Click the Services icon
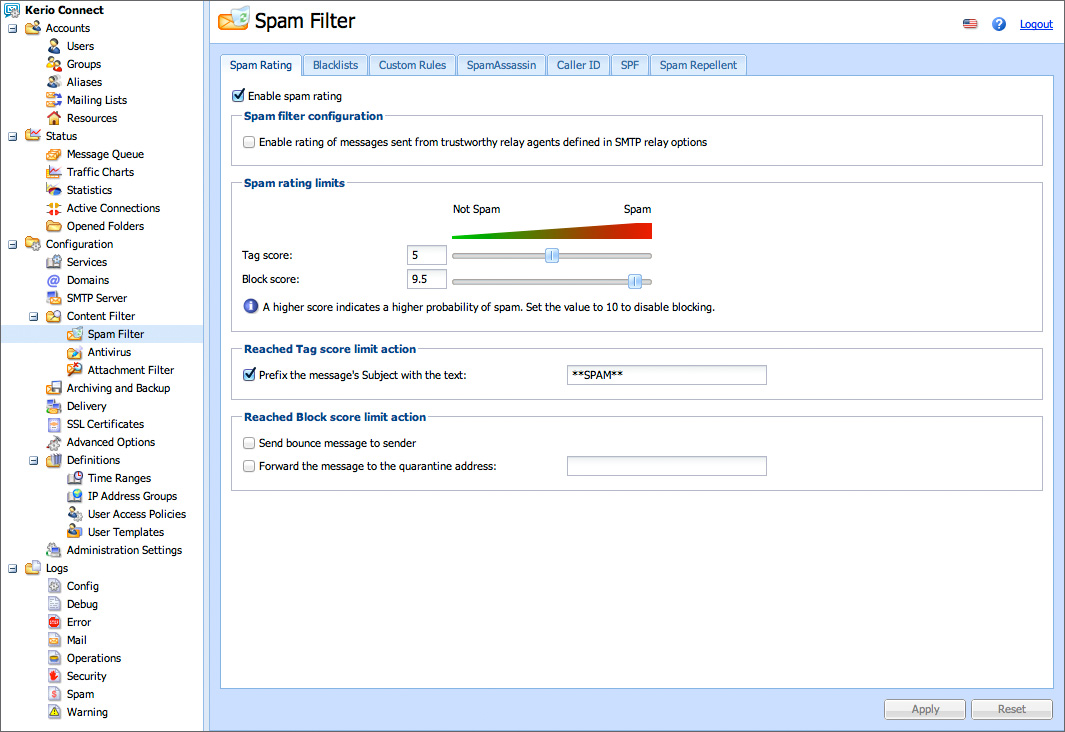Screen dimensions: 1065x732 pos(54,262)
